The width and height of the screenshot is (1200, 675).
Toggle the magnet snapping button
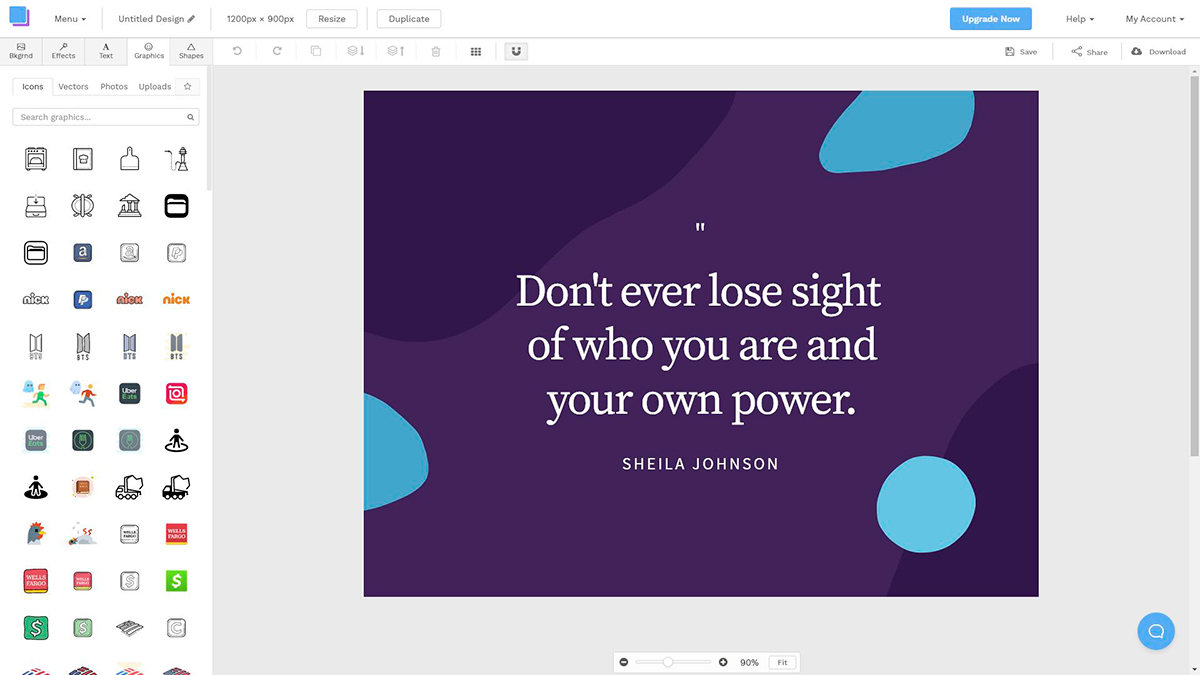coord(516,51)
